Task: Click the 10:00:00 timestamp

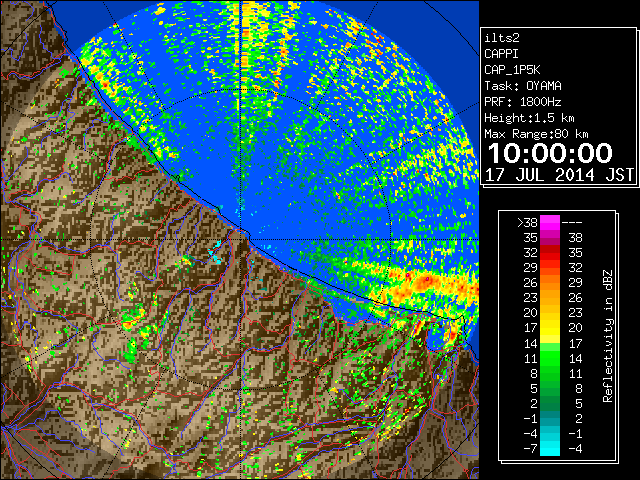Action: coord(550,153)
